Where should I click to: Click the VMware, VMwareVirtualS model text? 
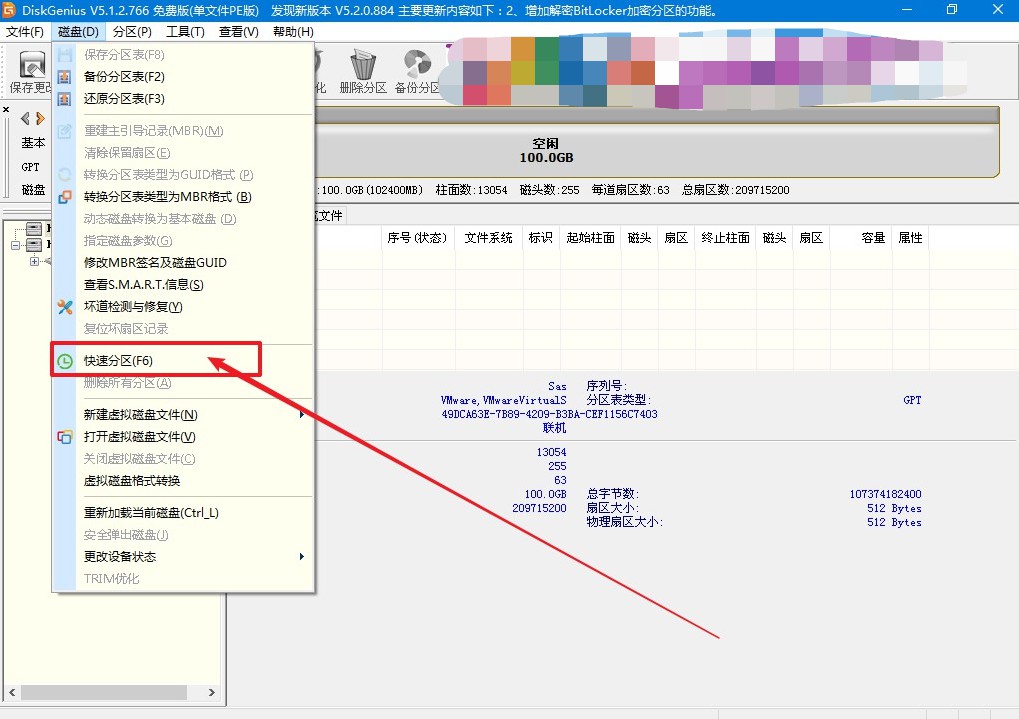coord(504,400)
